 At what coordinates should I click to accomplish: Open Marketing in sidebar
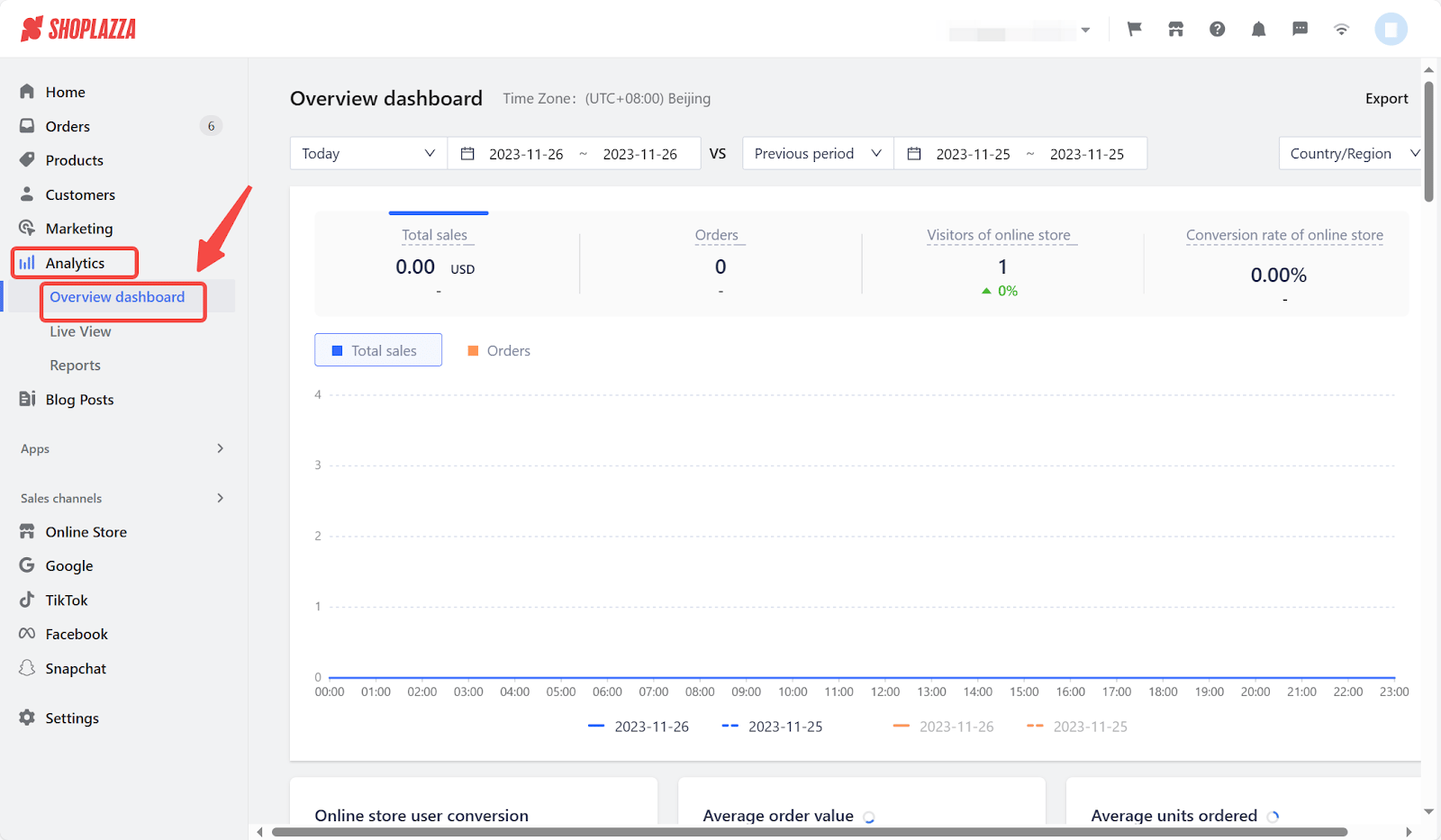(x=79, y=229)
